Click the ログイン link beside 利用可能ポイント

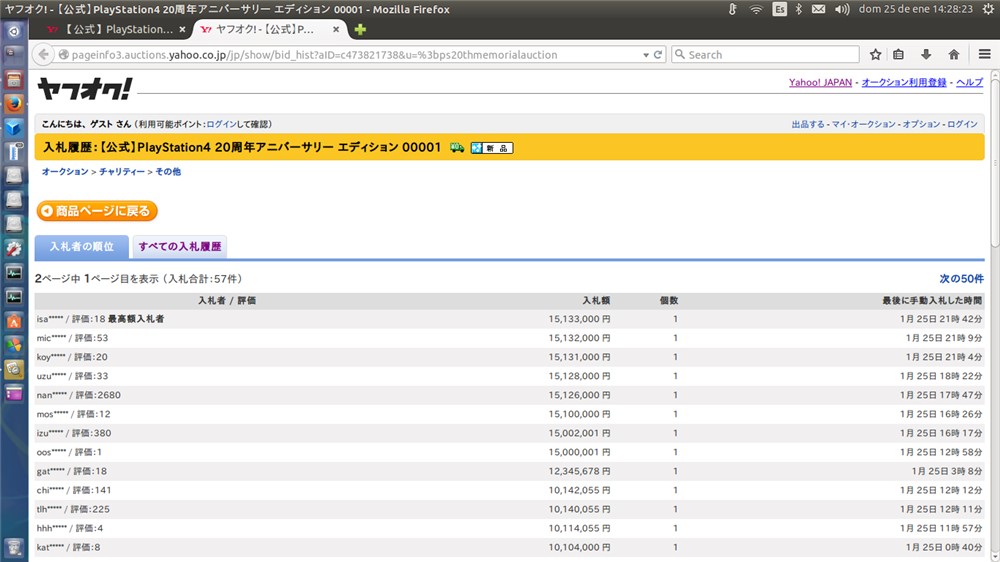[x=221, y=124]
